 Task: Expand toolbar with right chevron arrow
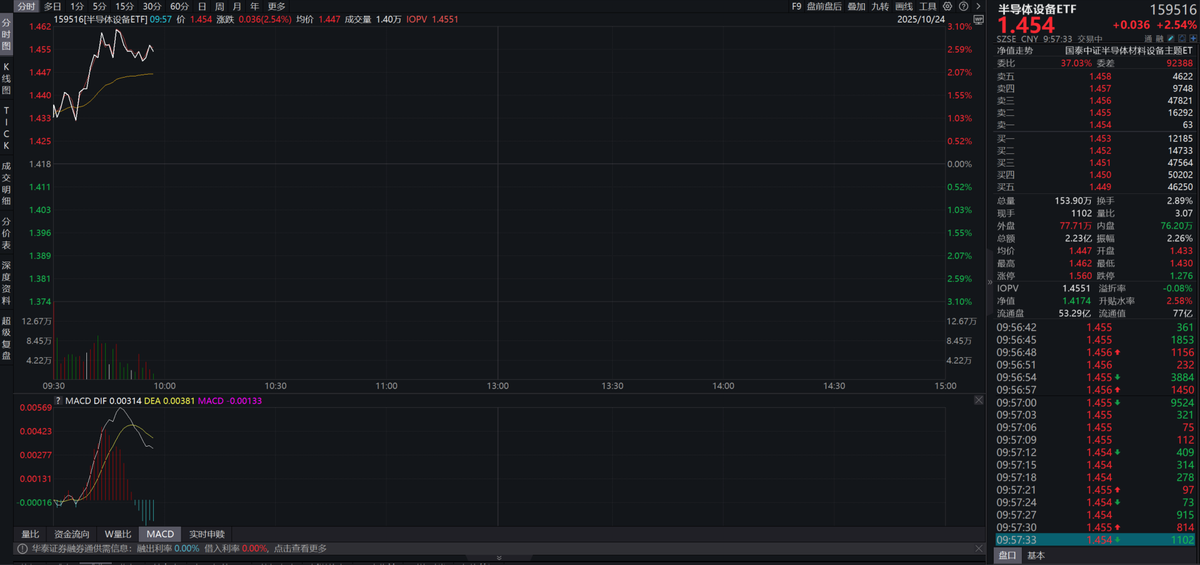(977, 6)
